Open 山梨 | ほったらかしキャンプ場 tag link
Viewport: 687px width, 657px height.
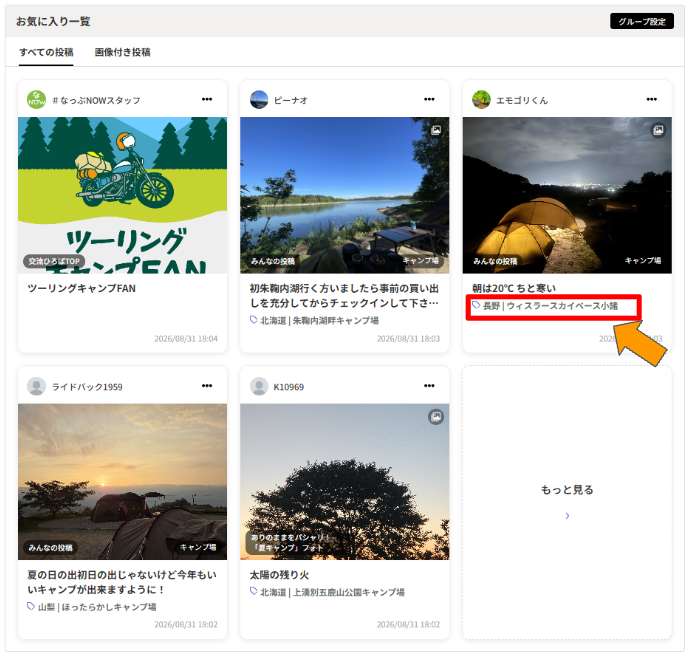(x=92, y=607)
